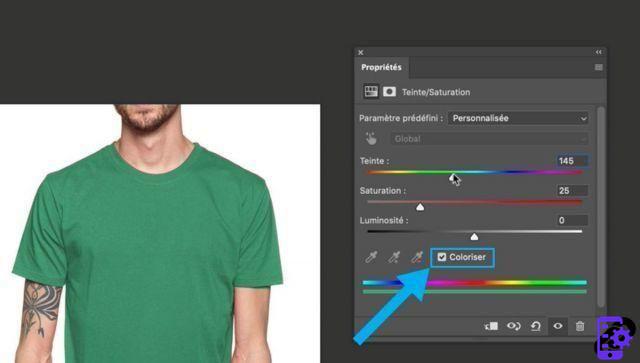This screenshot has height=363, width=640.
Task: Delete the adjustment layer with trash icon
Action: tap(580, 326)
